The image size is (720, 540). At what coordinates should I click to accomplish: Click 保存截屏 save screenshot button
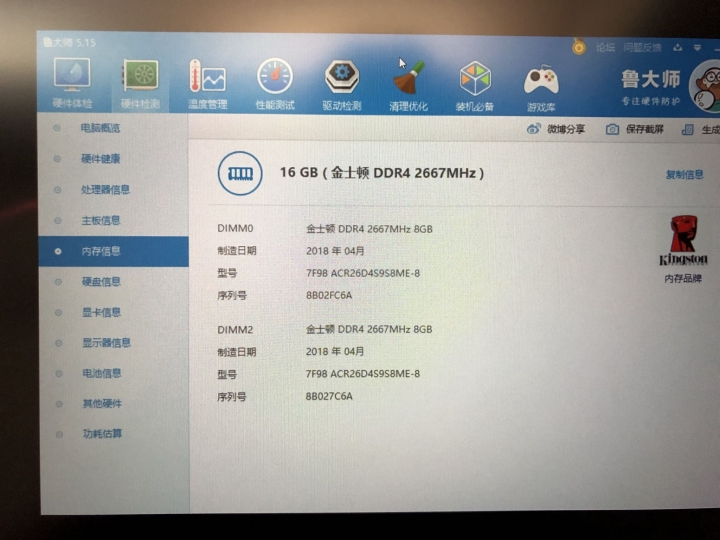point(635,129)
